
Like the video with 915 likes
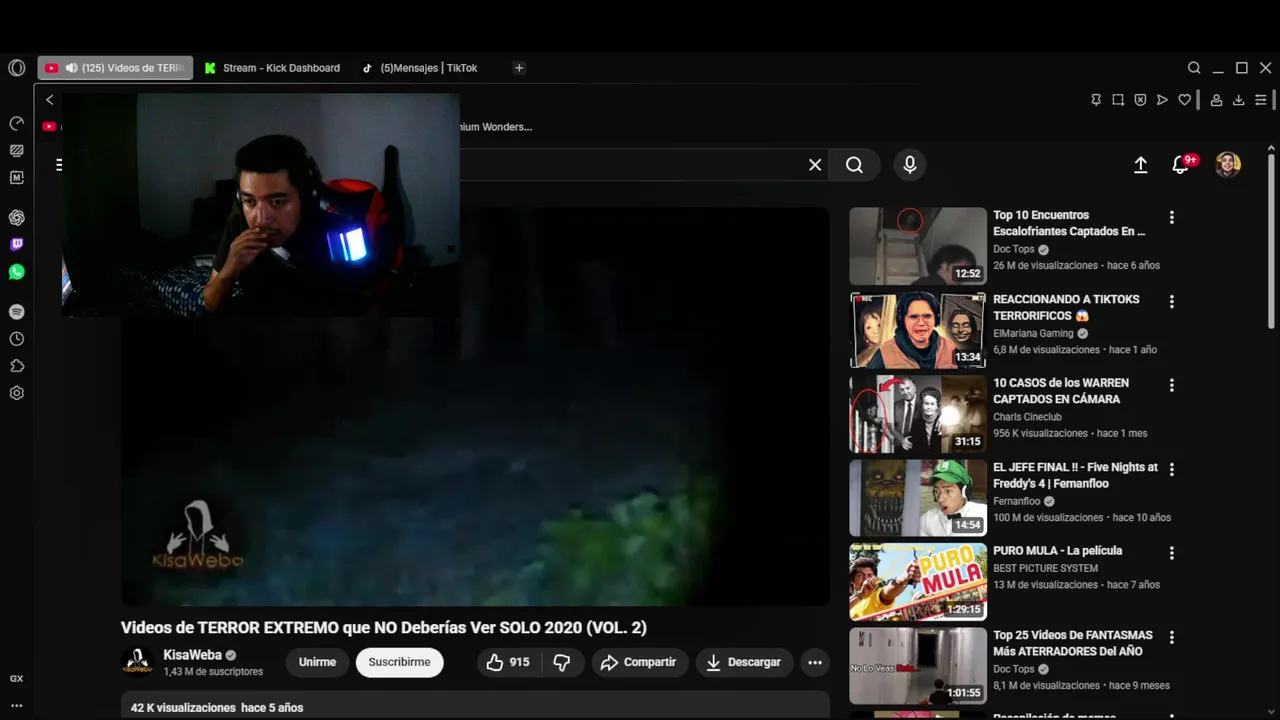[x=508, y=662]
